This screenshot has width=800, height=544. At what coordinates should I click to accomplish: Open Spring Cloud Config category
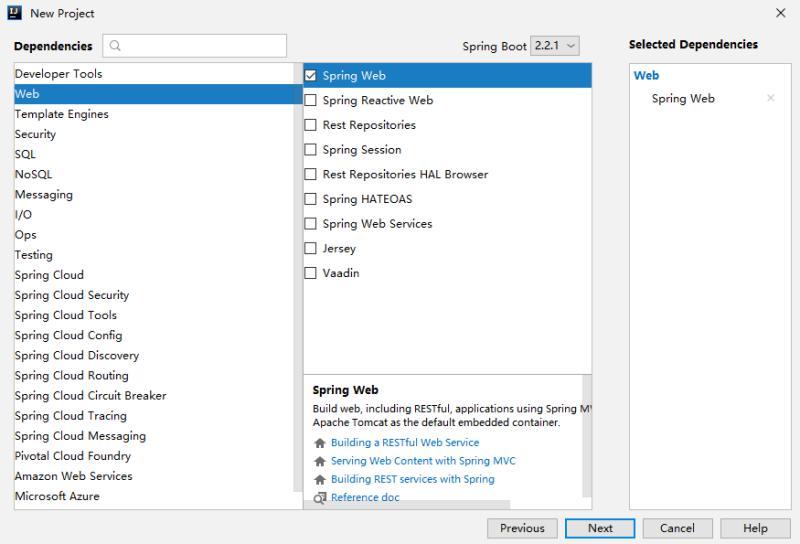tap(154, 335)
